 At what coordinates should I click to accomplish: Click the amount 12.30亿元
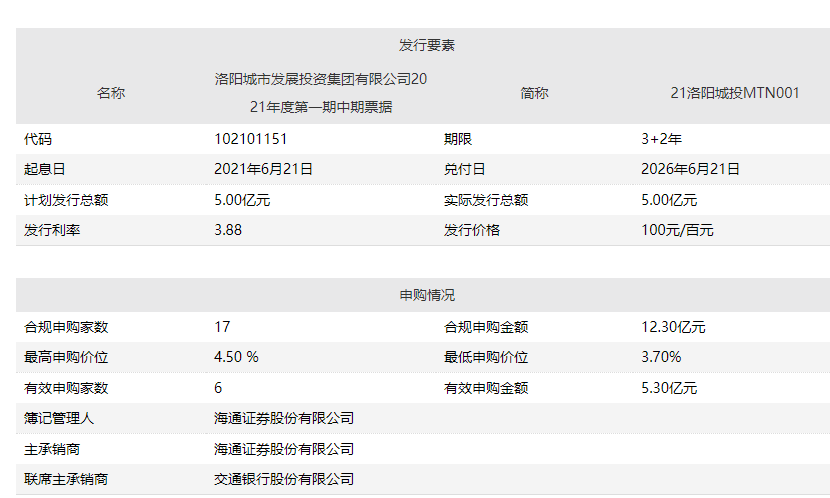(x=673, y=327)
